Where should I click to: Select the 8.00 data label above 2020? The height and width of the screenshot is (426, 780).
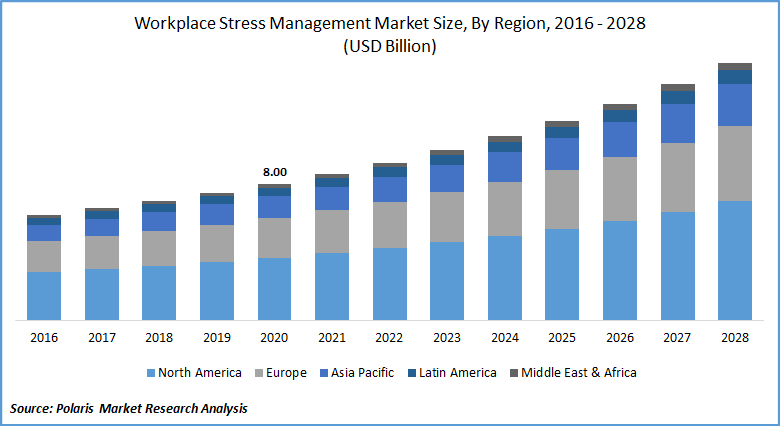click(274, 172)
